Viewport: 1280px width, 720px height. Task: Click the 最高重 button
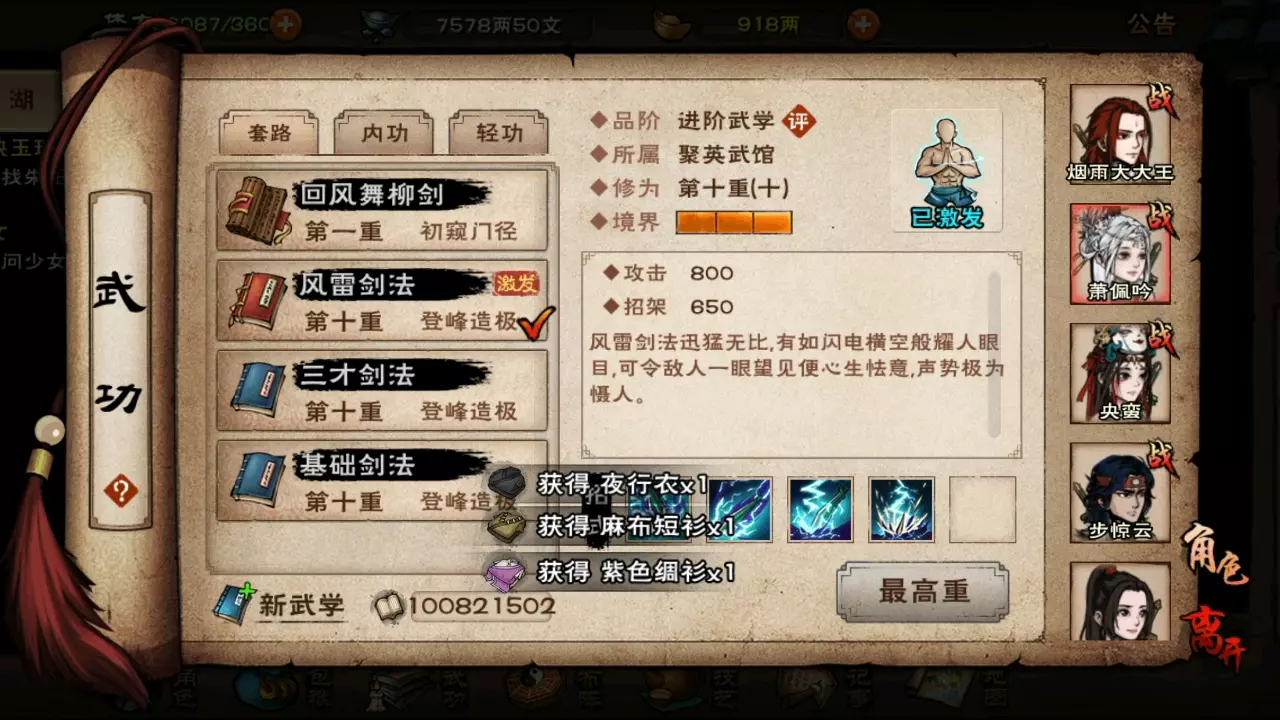pyautogui.click(x=922, y=591)
